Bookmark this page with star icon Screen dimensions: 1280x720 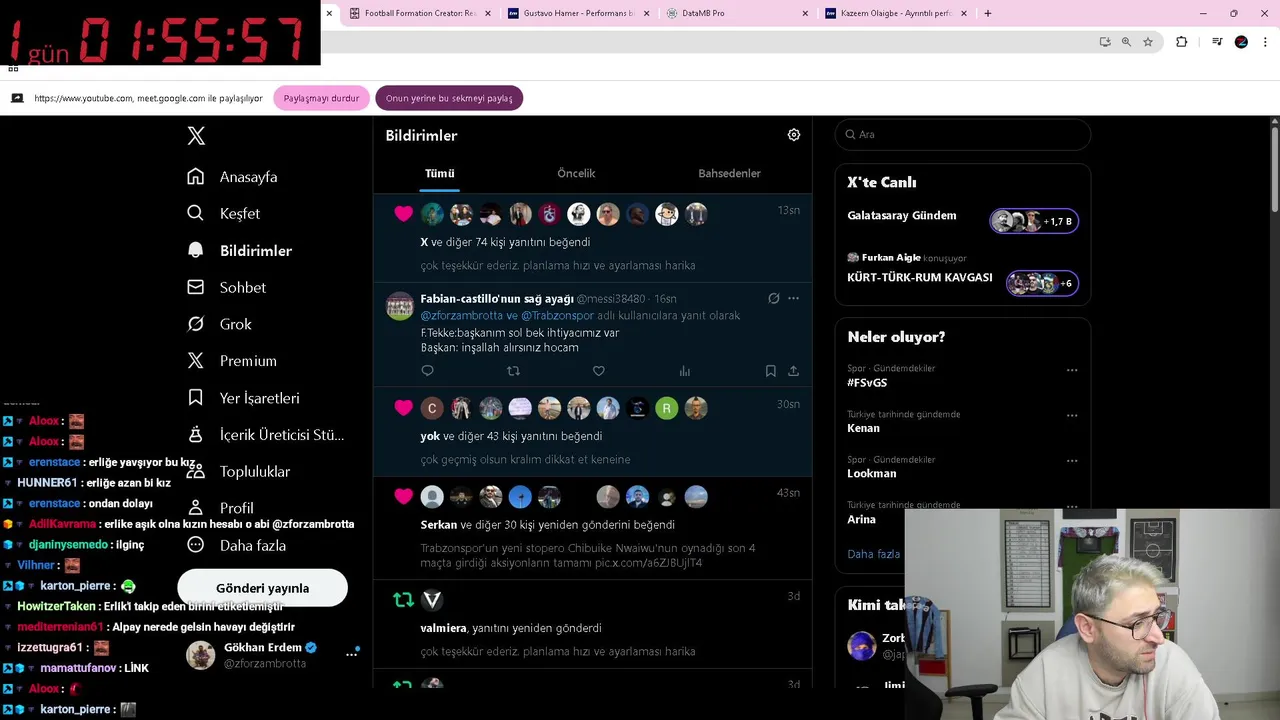[x=1148, y=42]
